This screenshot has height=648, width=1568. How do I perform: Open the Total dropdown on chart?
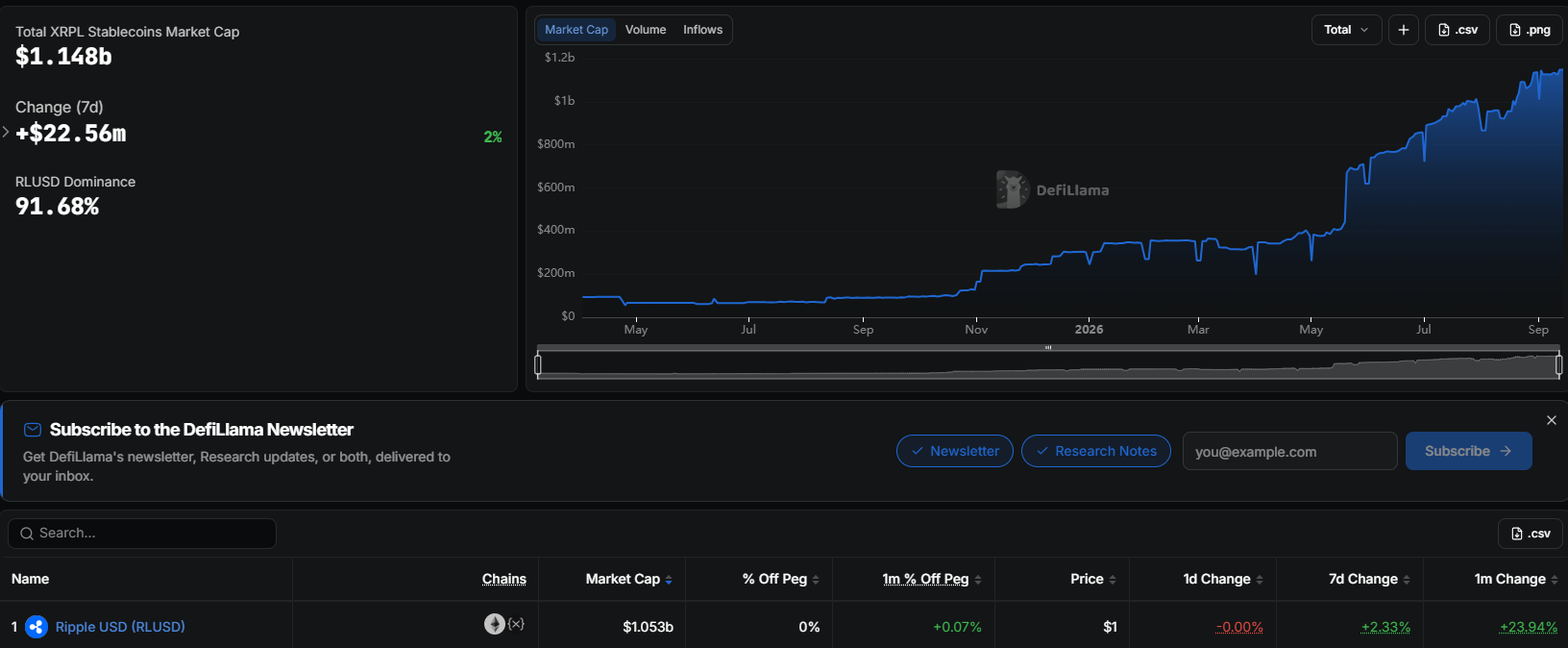click(x=1346, y=30)
